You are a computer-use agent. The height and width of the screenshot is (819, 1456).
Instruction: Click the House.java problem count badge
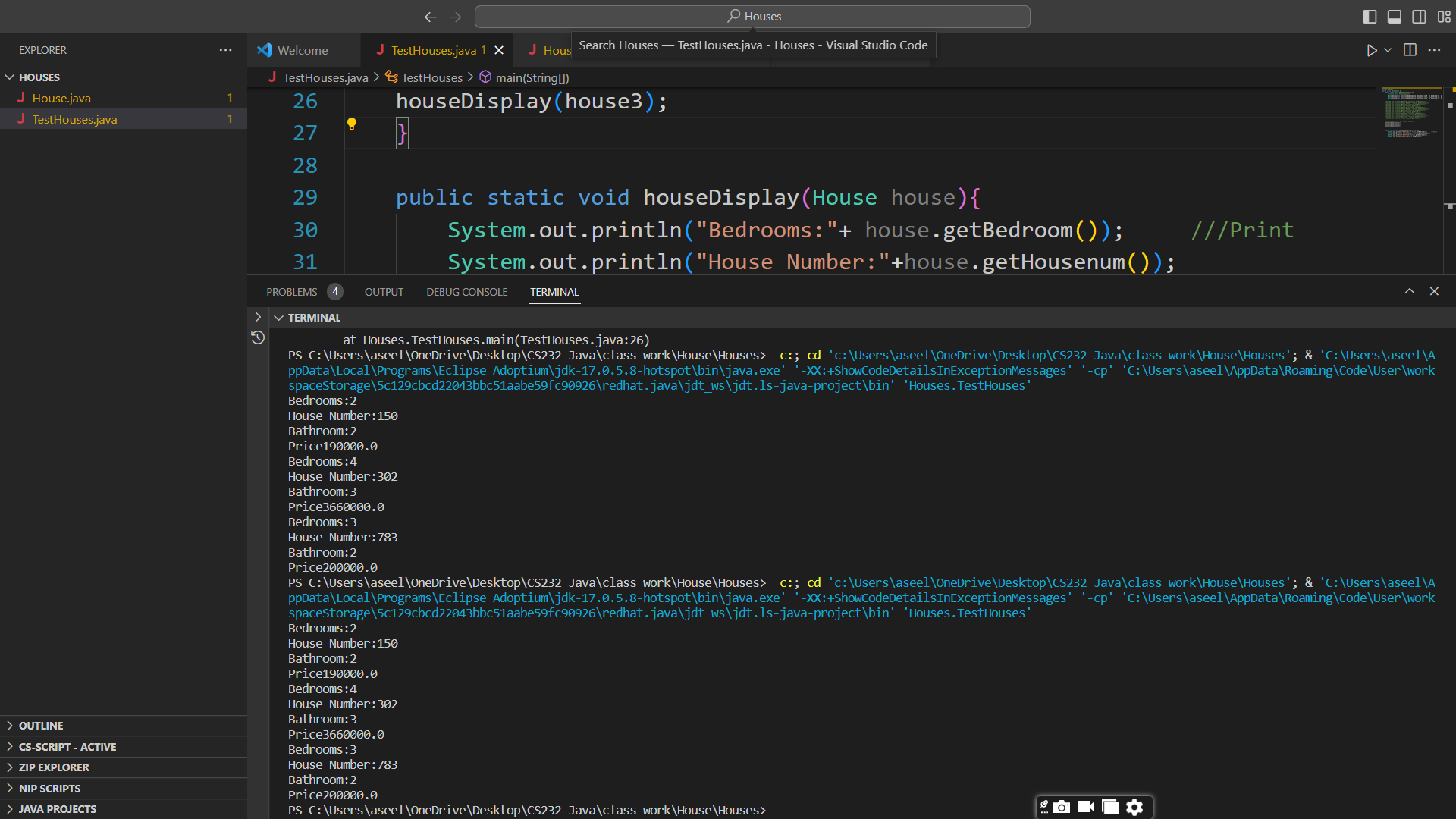pyautogui.click(x=230, y=98)
